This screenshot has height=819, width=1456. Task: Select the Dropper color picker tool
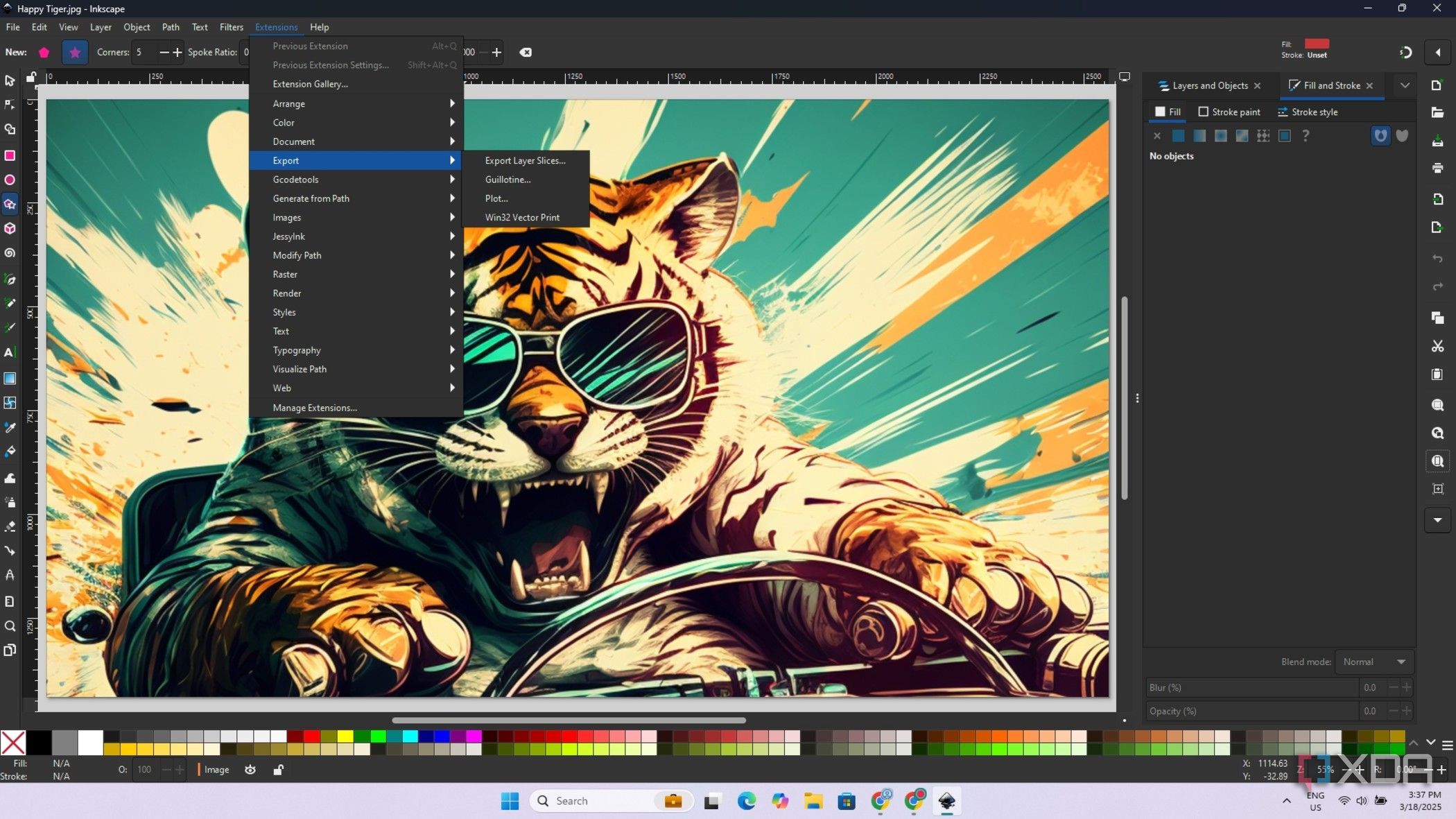click(10, 427)
